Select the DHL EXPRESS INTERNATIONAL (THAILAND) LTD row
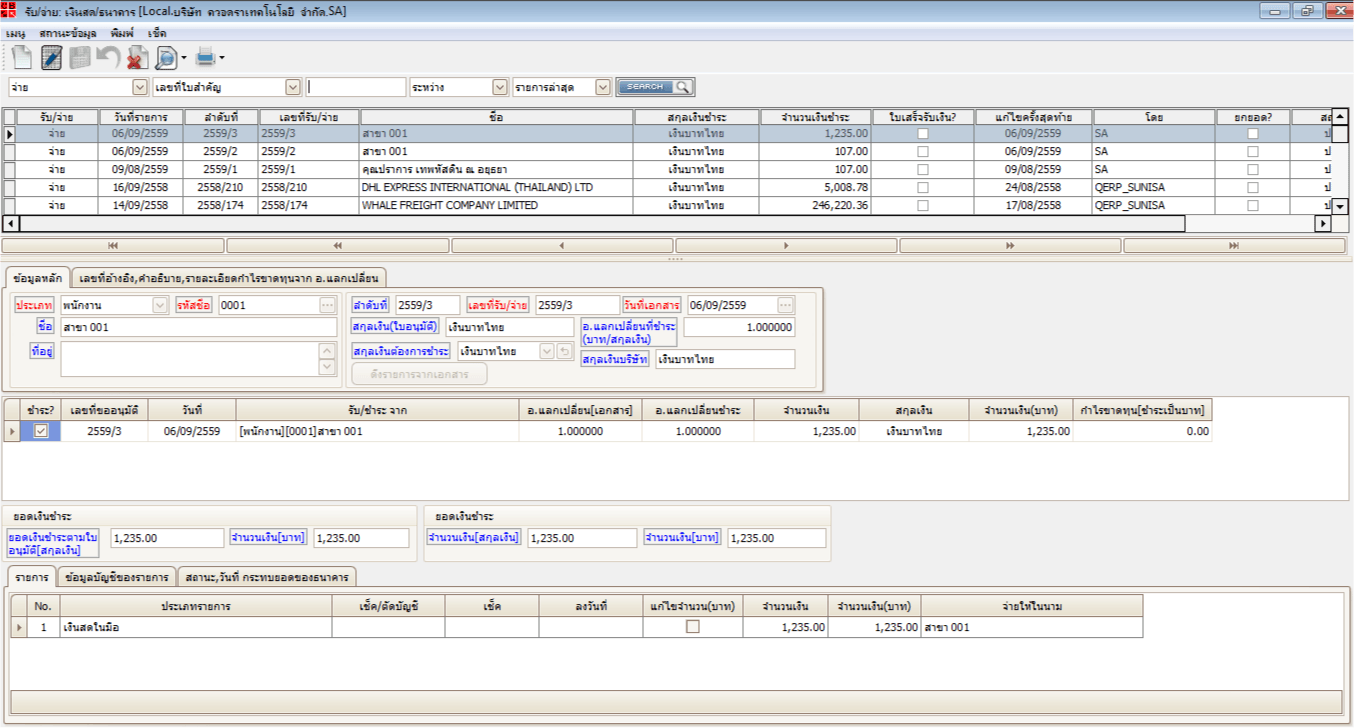 [668, 187]
